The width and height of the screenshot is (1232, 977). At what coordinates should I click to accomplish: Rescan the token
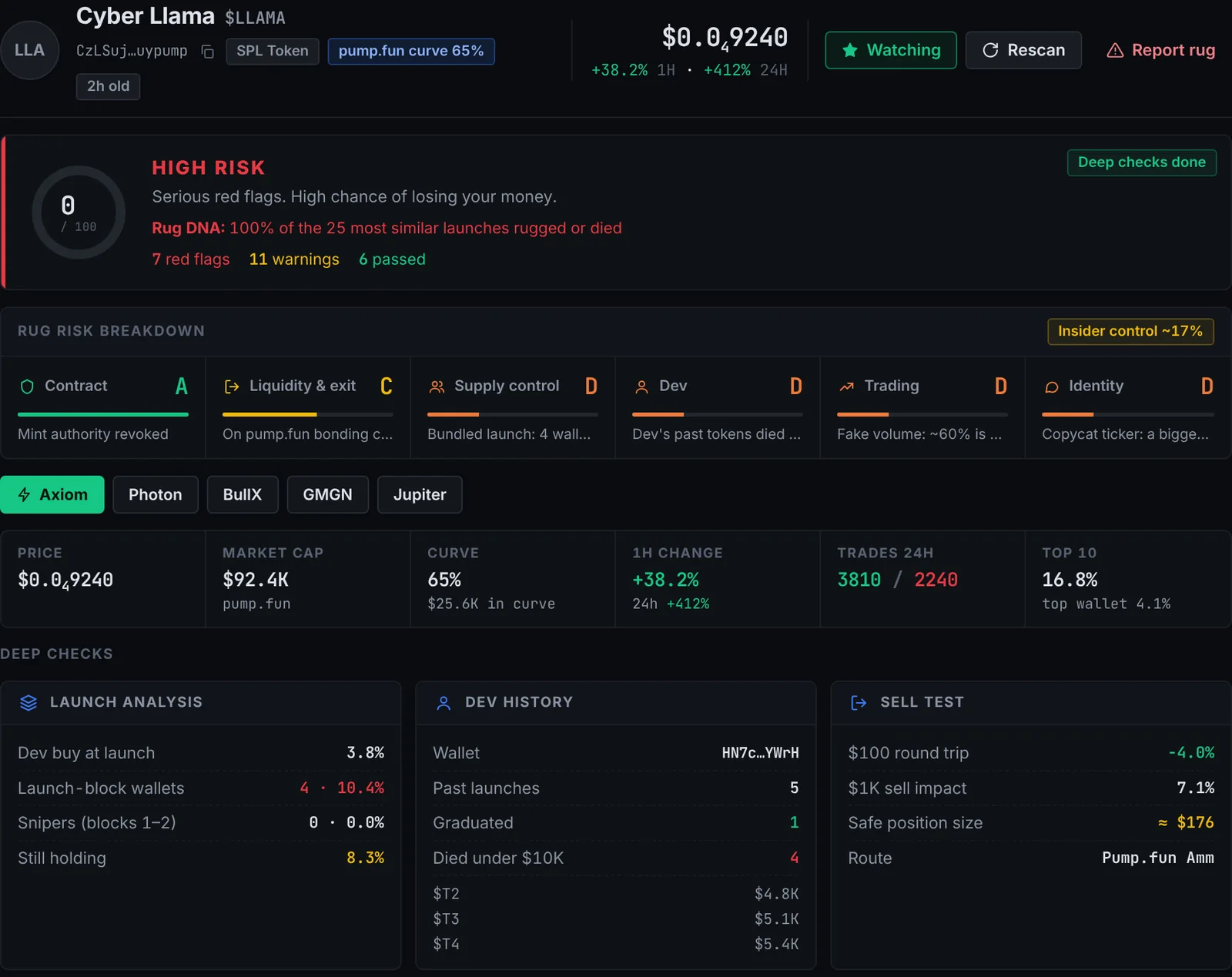(1023, 50)
